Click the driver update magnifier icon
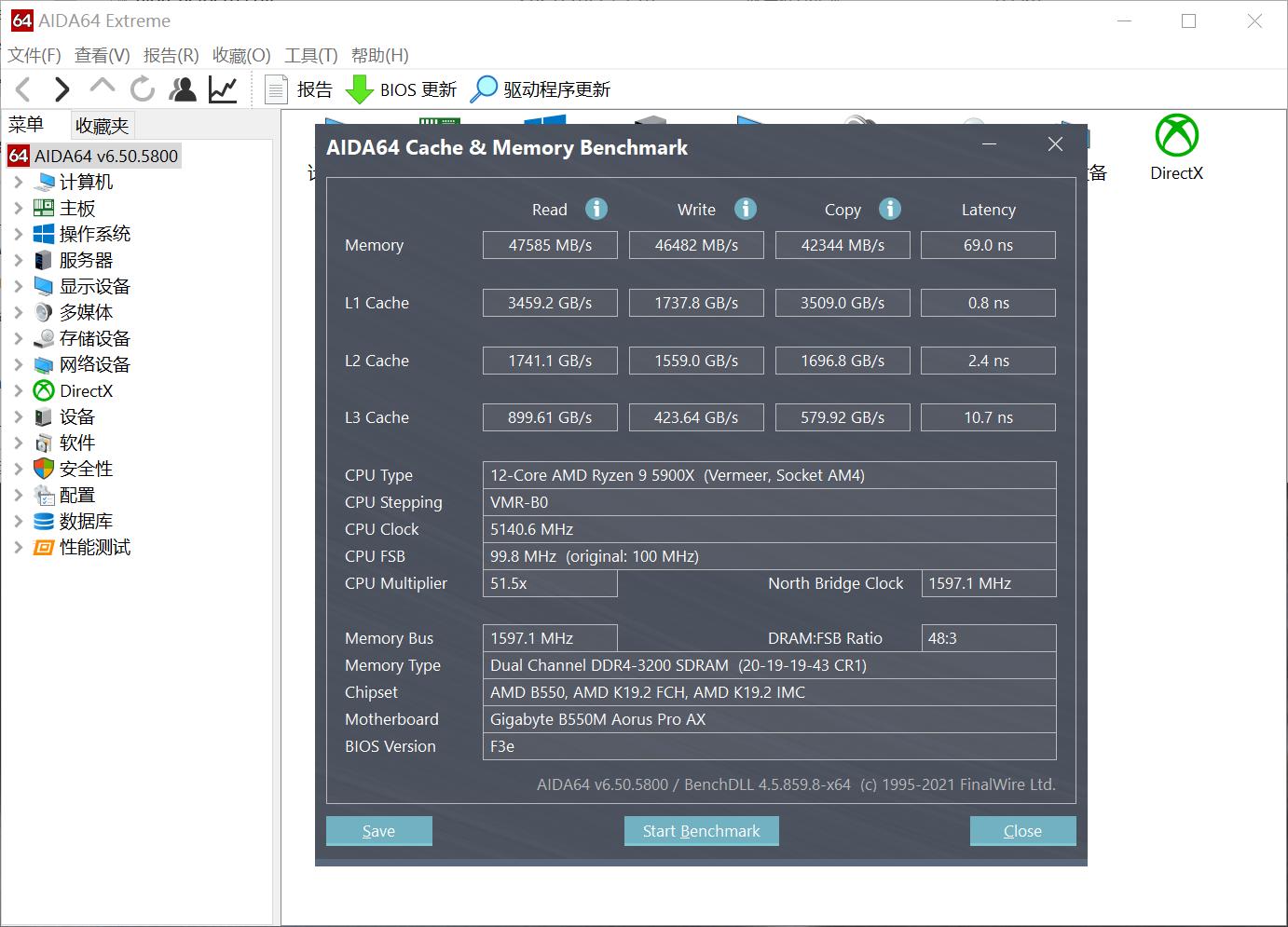The width and height of the screenshot is (1288, 927). tap(484, 89)
